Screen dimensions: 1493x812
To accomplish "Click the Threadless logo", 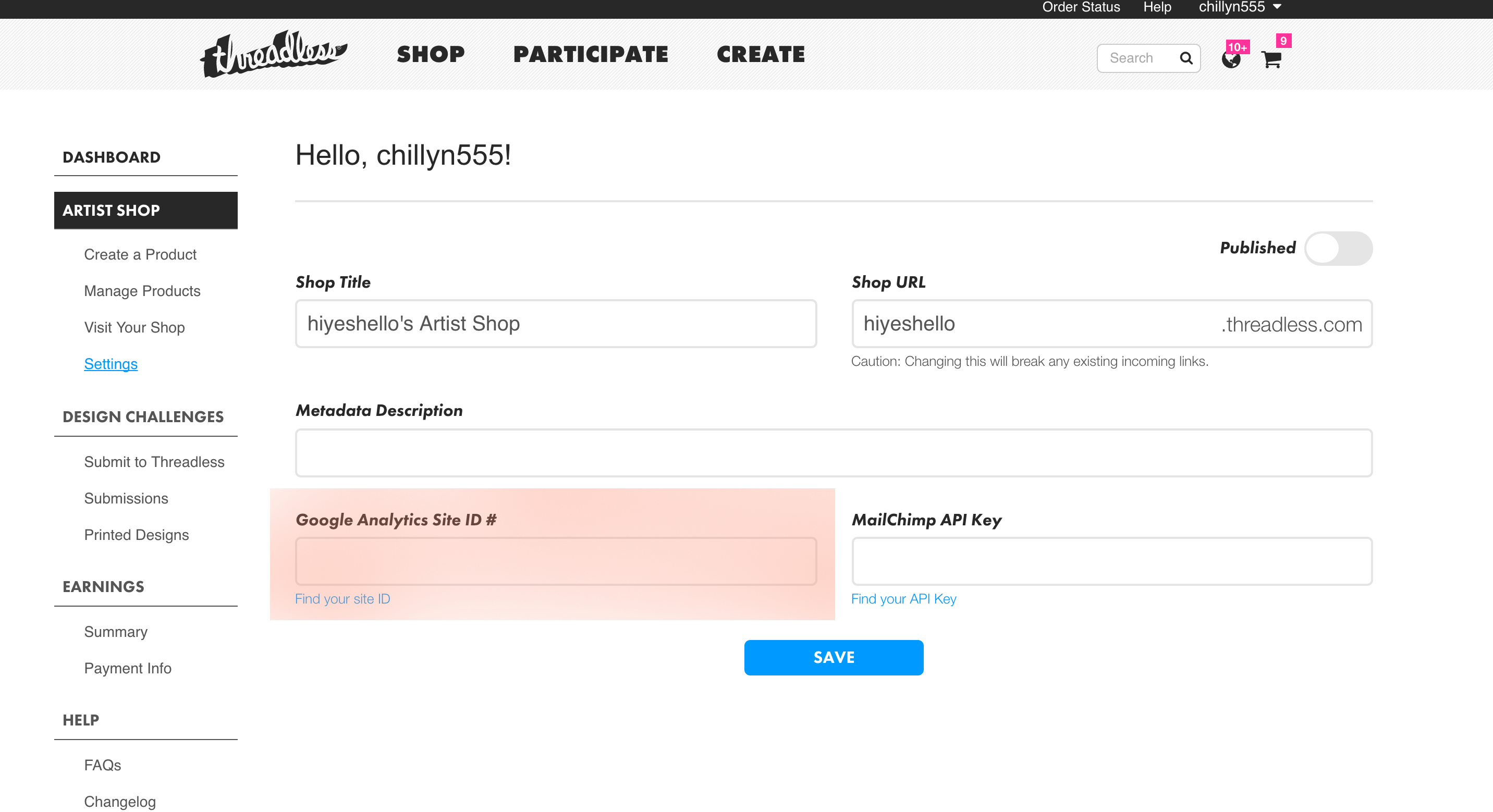I will pyautogui.click(x=274, y=54).
